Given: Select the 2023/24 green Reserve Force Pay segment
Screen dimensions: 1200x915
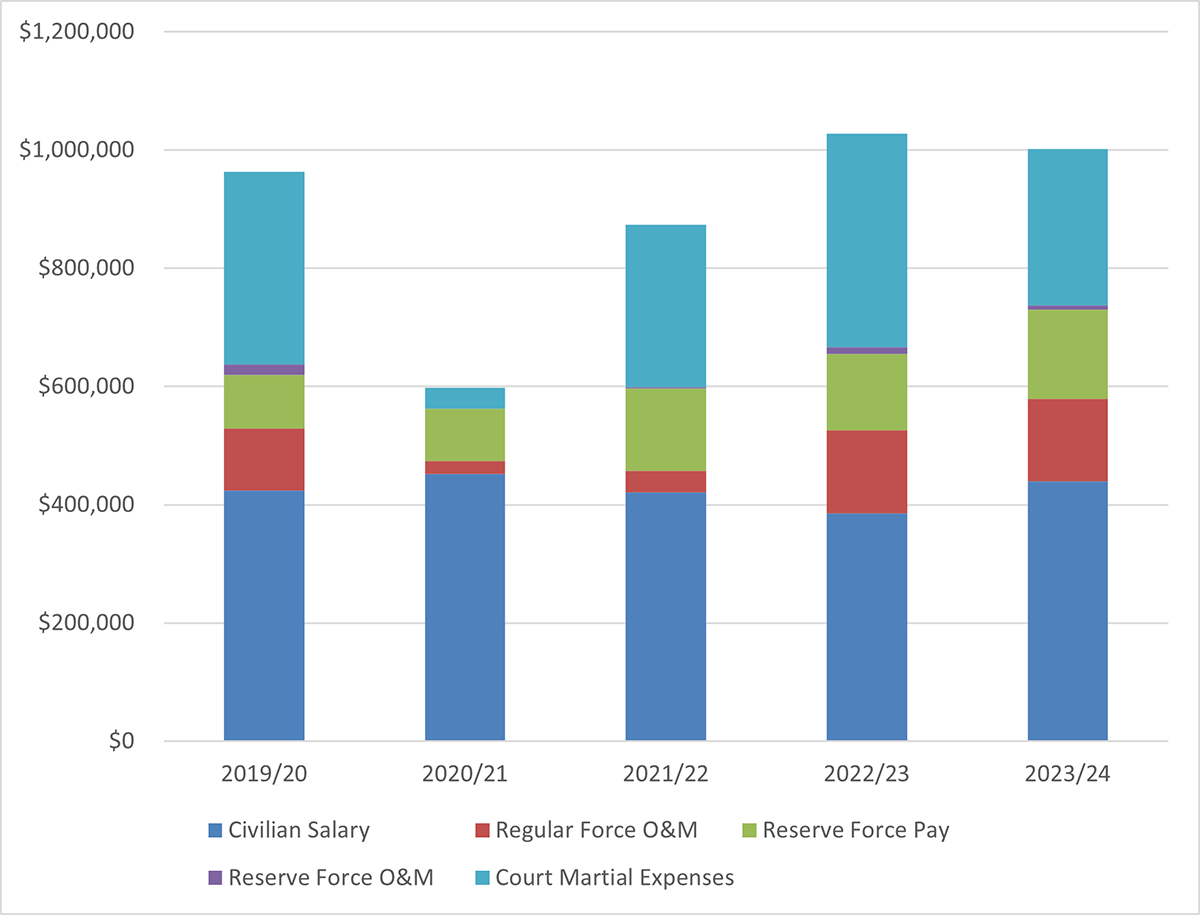Looking at the screenshot, I should 1068,354.
